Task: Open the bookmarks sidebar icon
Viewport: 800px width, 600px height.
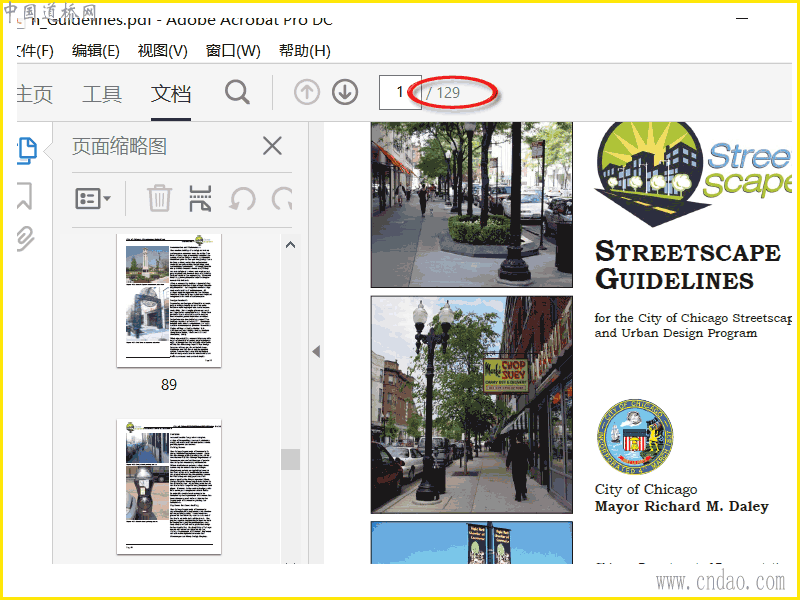Action: (24, 196)
